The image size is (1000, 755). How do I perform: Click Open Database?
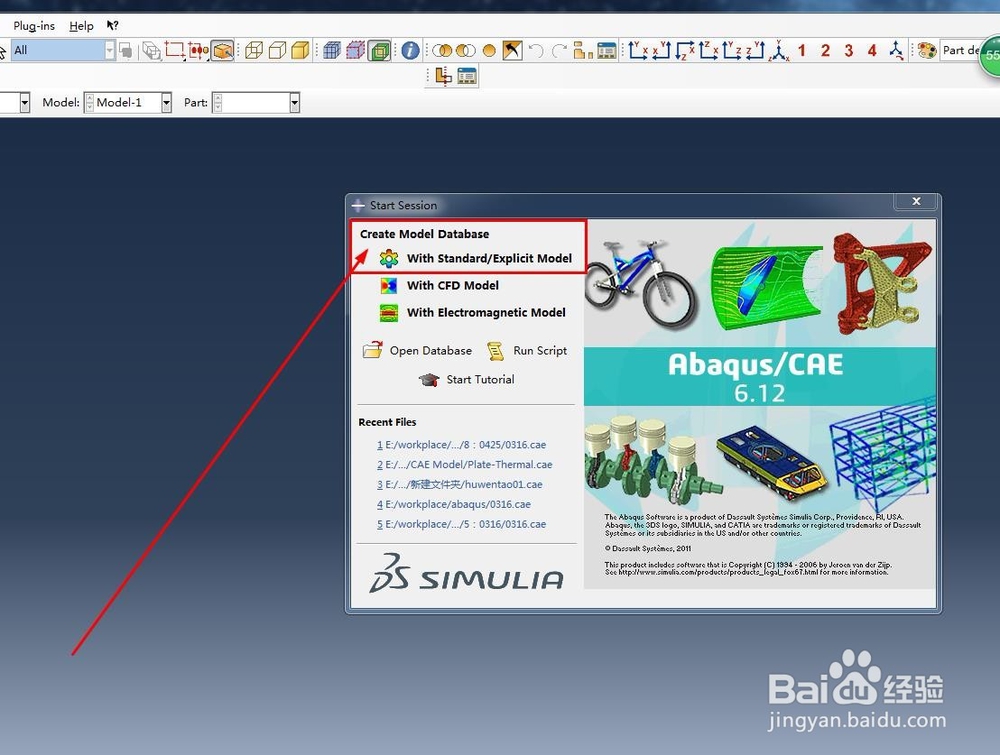click(x=418, y=351)
